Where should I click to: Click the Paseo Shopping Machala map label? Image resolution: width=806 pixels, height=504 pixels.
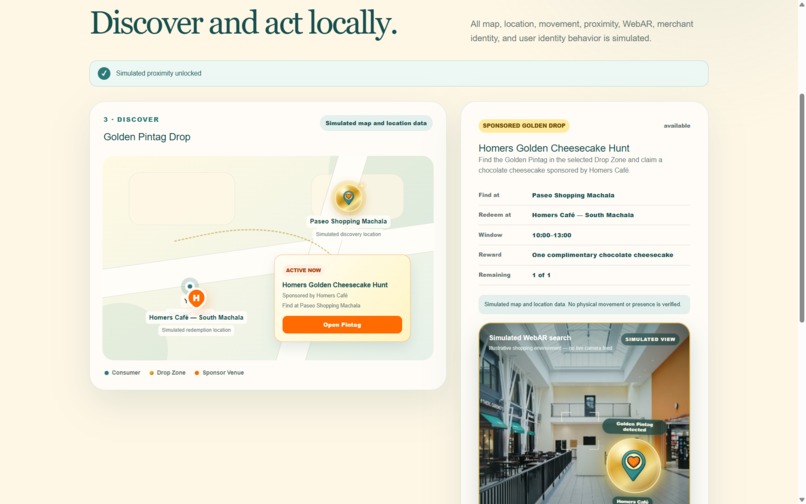(348, 221)
